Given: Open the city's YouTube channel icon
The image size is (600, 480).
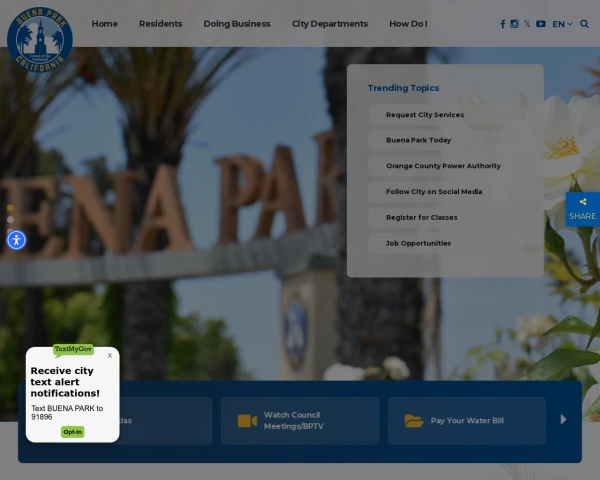Looking at the screenshot, I should click(x=541, y=24).
